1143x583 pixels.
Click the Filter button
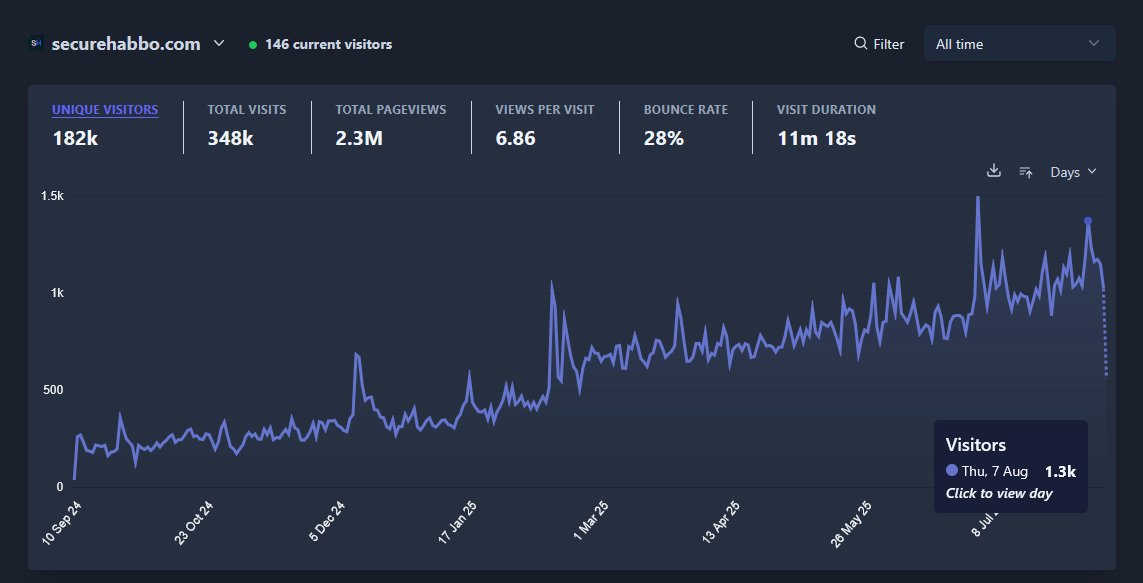pyautogui.click(x=879, y=43)
